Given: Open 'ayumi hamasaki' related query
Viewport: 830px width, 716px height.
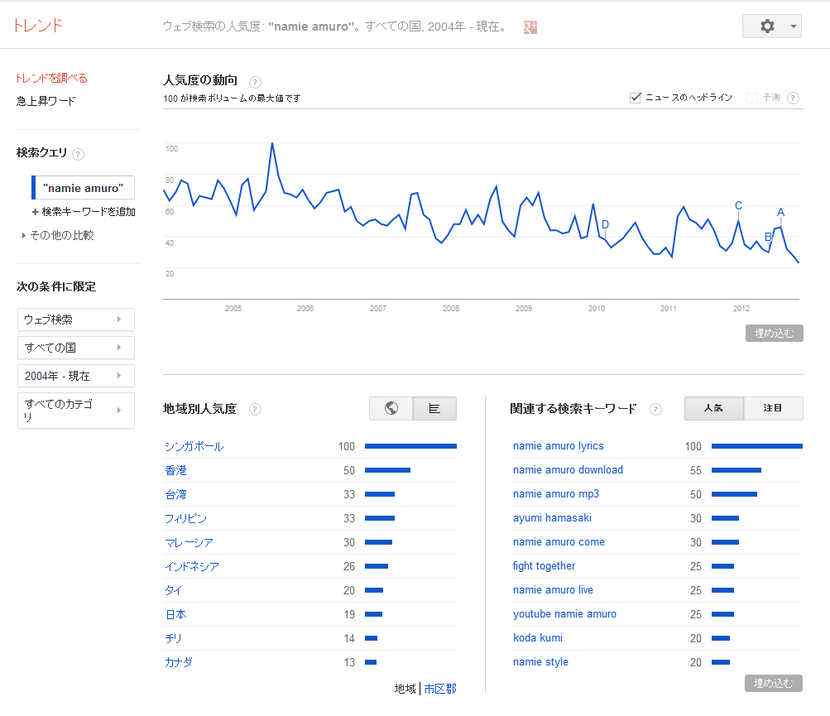Looking at the screenshot, I should pyautogui.click(x=552, y=518).
